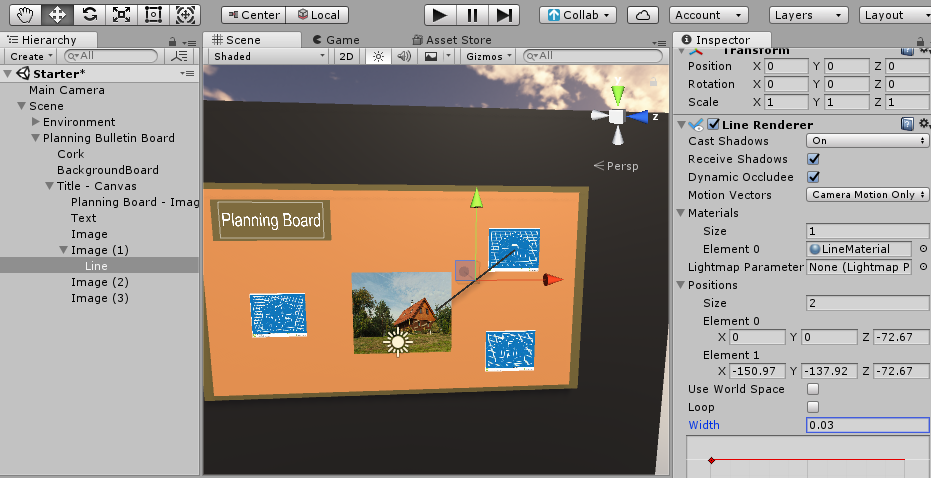The height and width of the screenshot is (478, 931).
Task: Enable the Use World Space checkbox
Action: click(813, 389)
